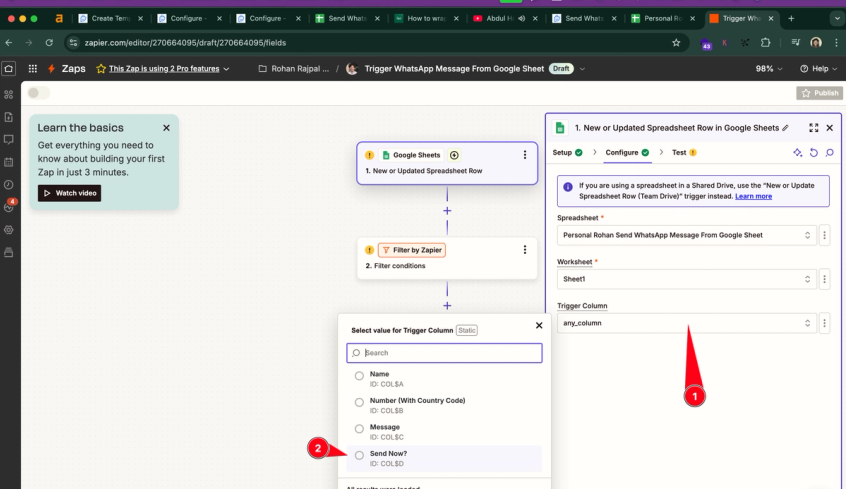This screenshot has width=846, height=489.
Task: Reload the page with the refresh icon
Action: tap(49, 43)
